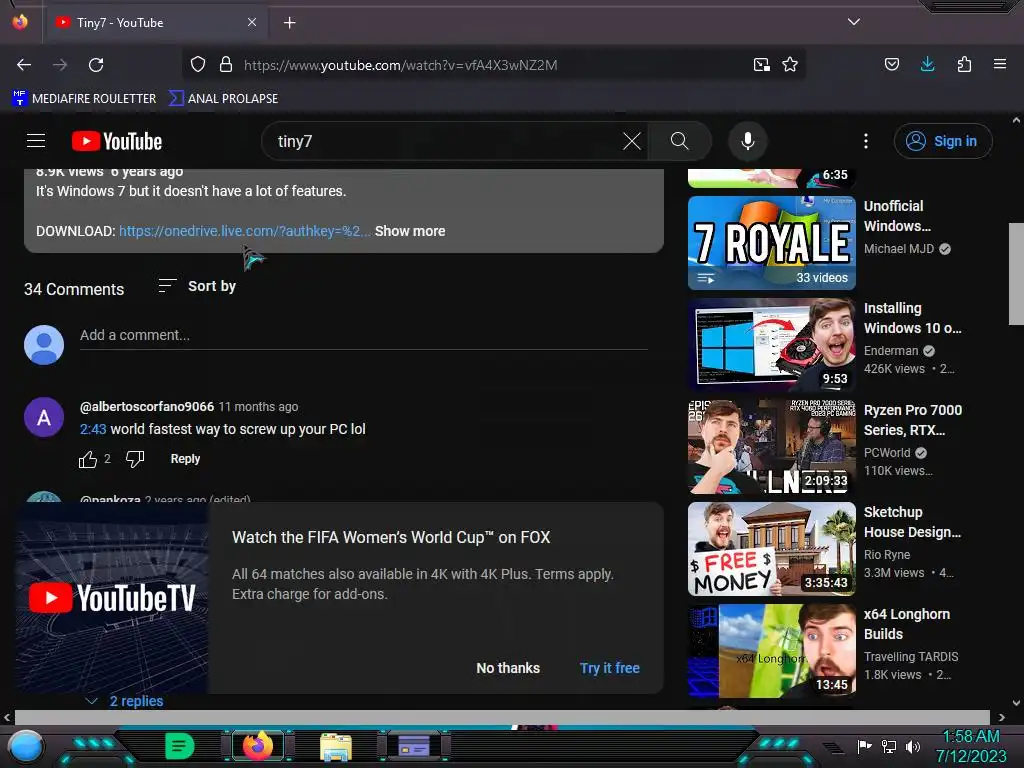Open MEDIAFIRE ROULETTER bookmark
This screenshot has height=768, width=1024.
coord(84,99)
